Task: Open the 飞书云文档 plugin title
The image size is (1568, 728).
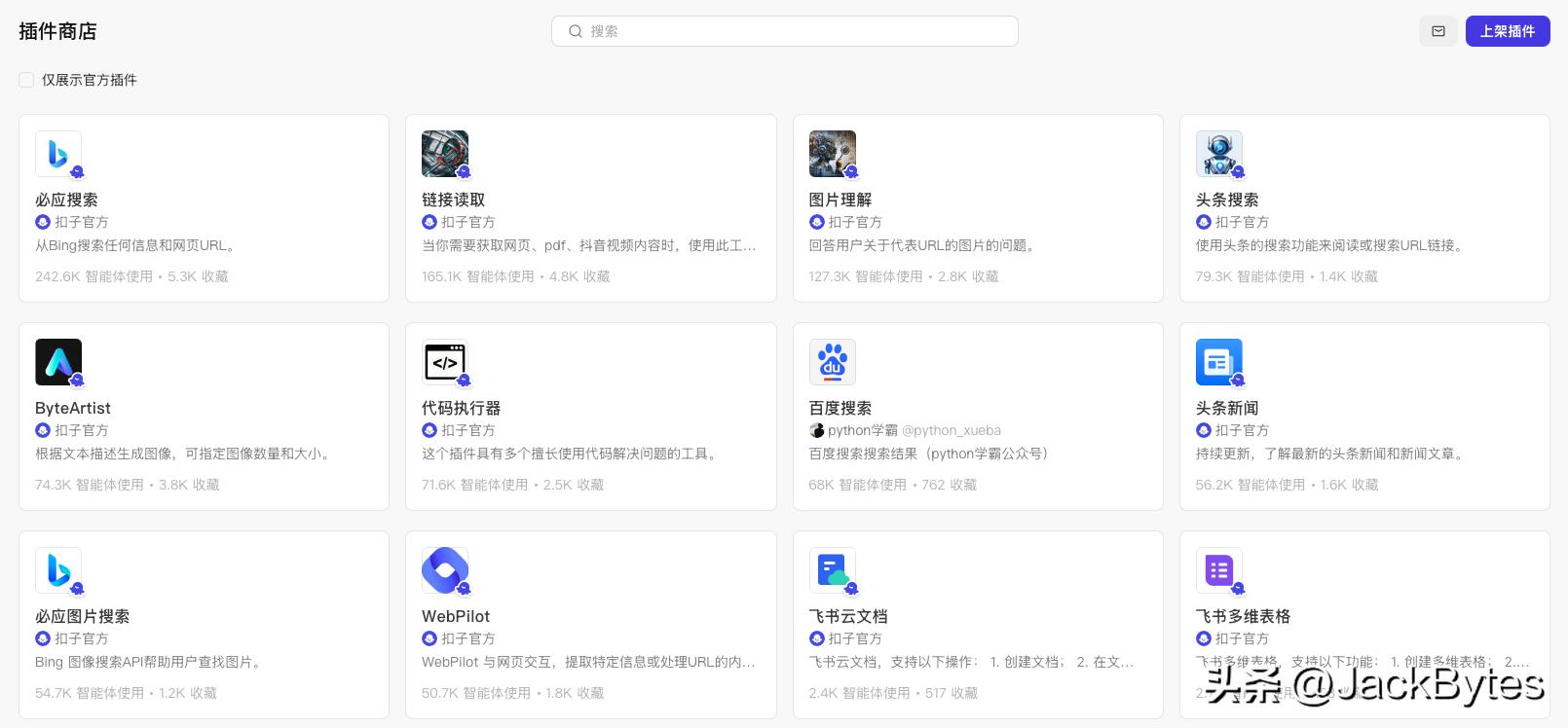Action: (848, 616)
